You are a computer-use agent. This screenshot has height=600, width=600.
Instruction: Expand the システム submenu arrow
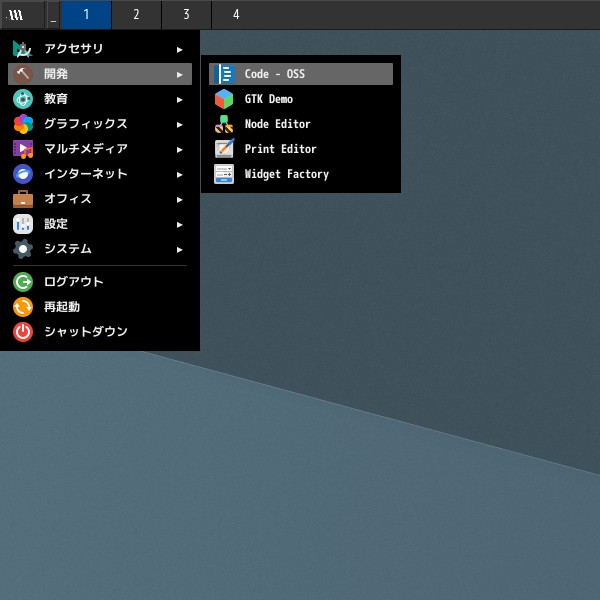180,249
